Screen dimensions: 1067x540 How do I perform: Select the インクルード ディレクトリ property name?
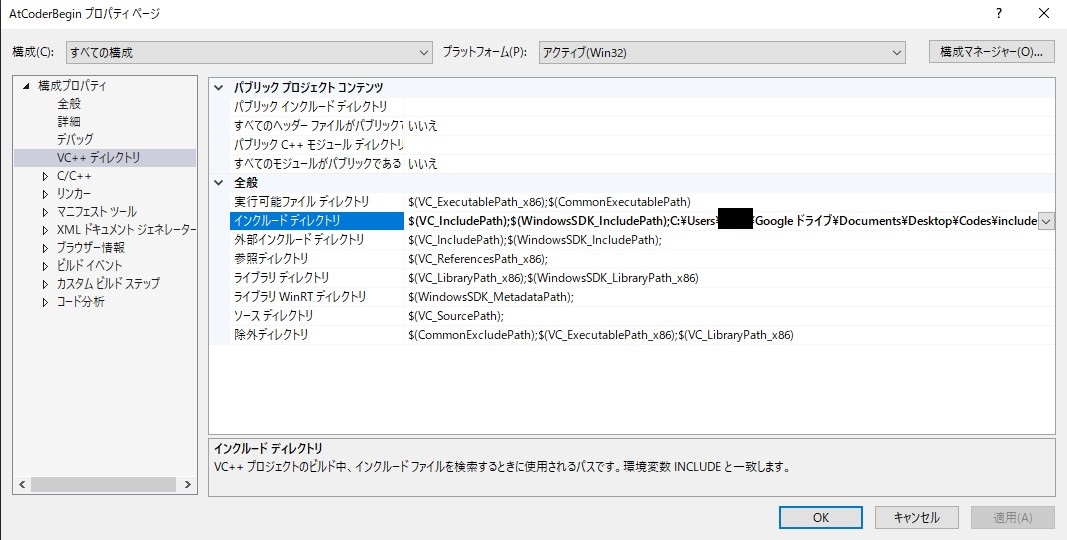pos(317,221)
